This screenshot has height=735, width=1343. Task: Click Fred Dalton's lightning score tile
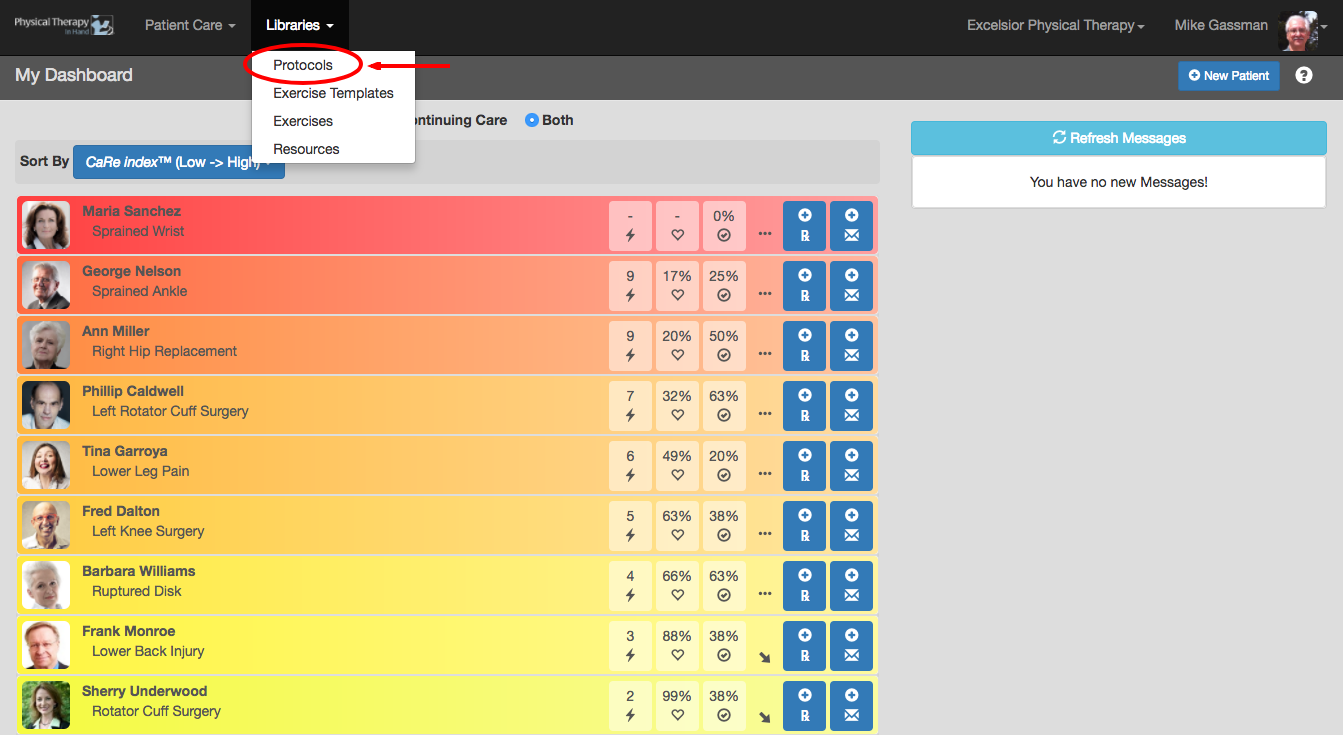point(630,526)
